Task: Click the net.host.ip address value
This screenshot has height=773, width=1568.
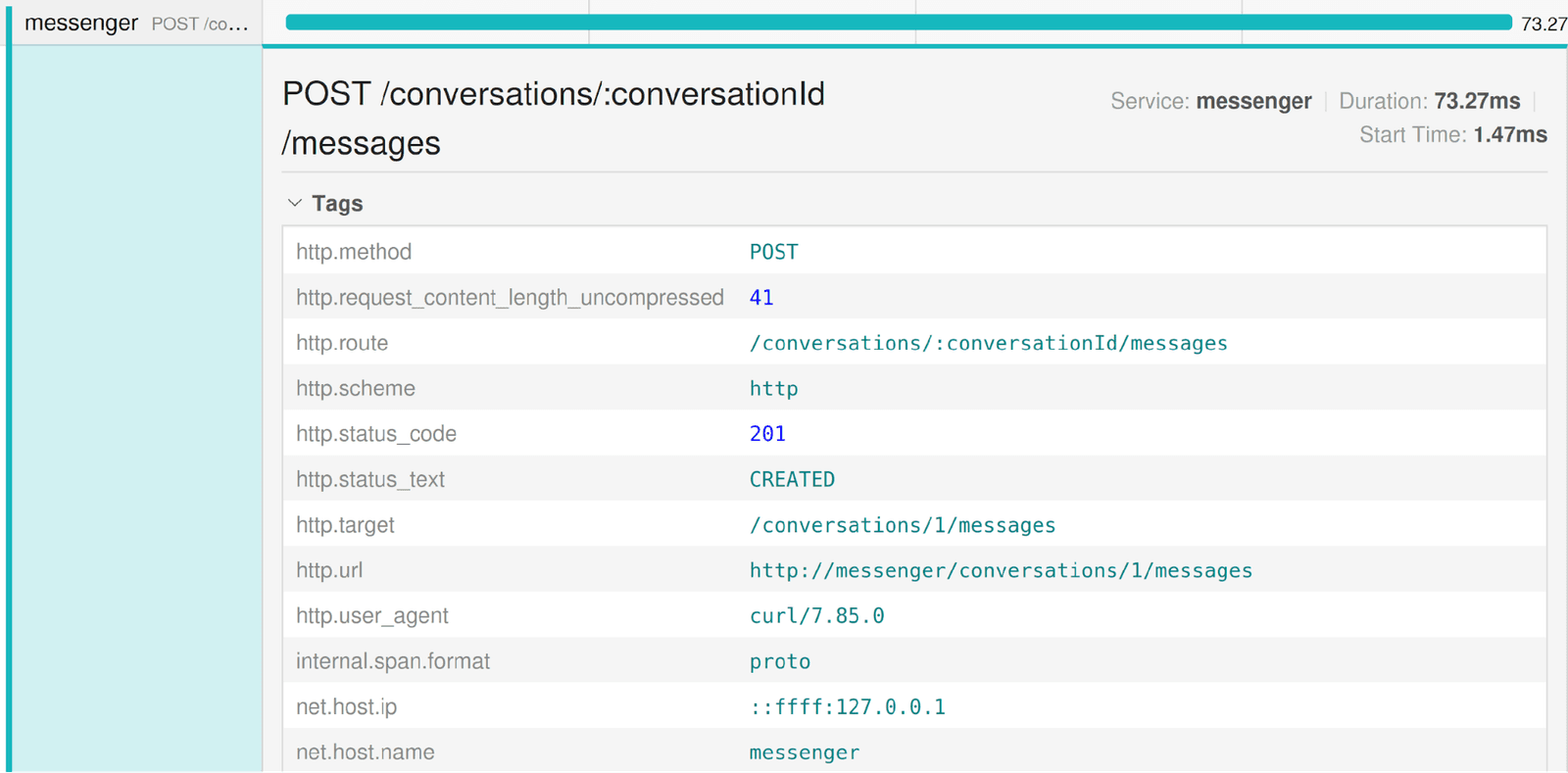Action: tap(847, 706)
